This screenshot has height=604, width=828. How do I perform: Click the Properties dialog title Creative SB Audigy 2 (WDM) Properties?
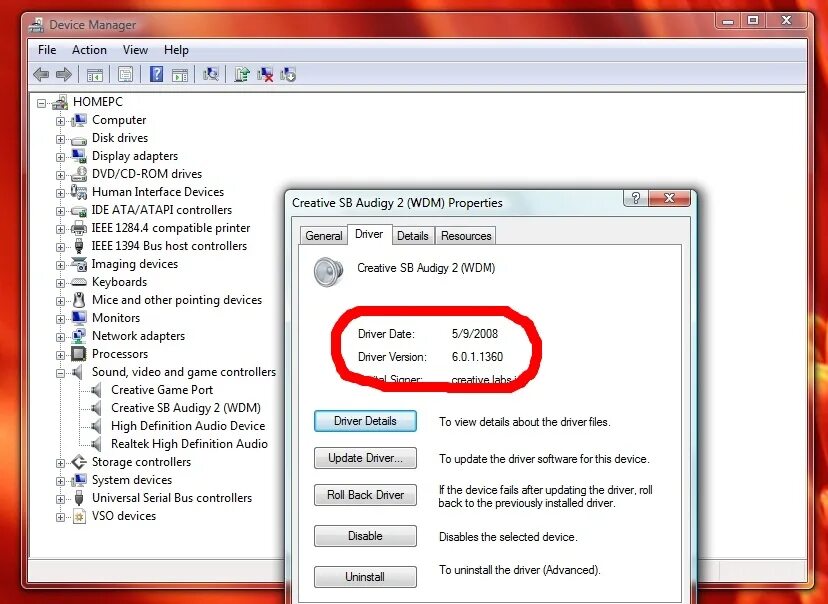397,203
